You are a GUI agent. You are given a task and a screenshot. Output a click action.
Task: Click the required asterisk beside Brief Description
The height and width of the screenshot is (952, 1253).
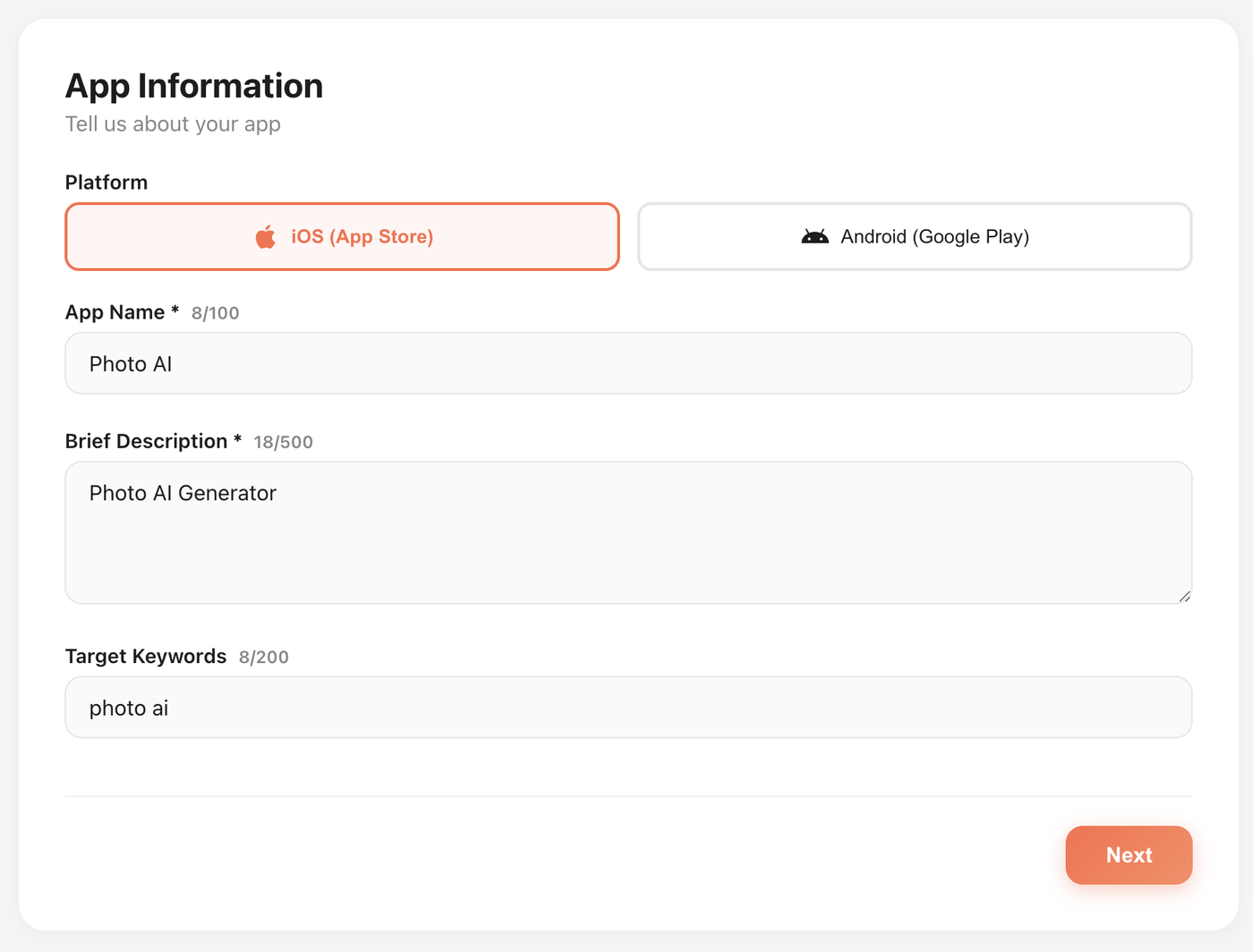point(238,439)
